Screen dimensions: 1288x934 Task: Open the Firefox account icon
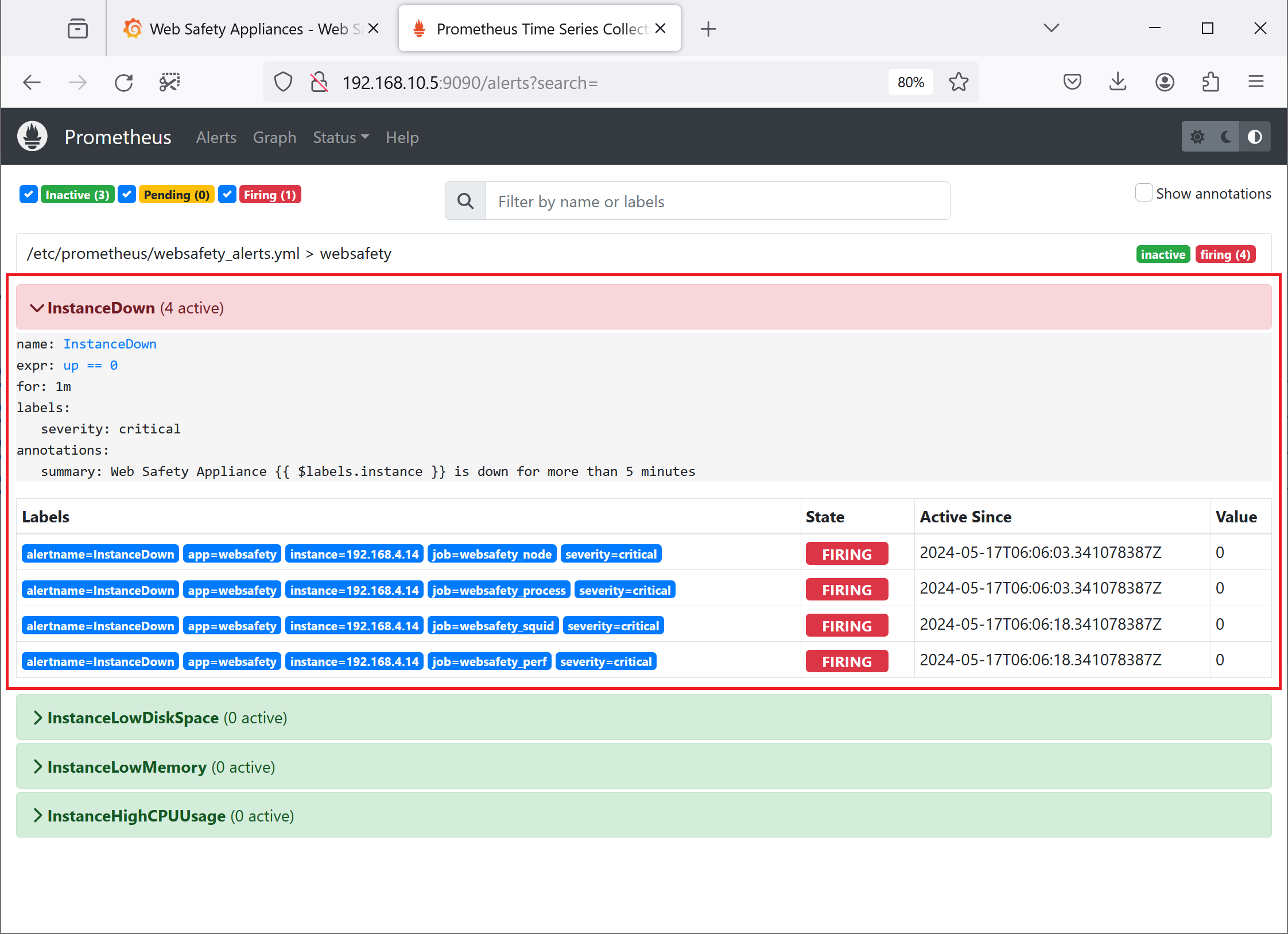click(x=1165, y=82)
